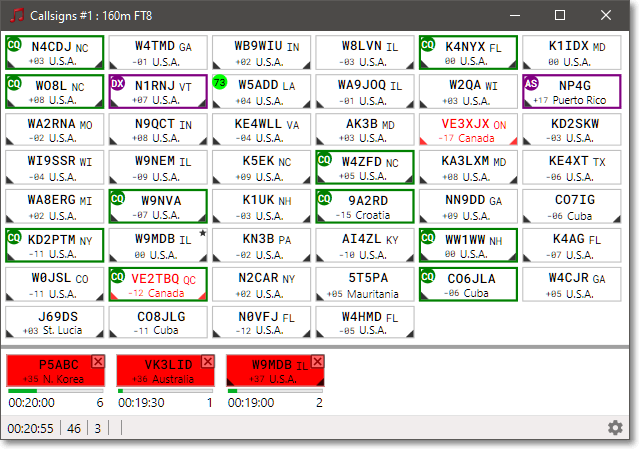Click the progress bar under P5ABC
The image size is (639, 449).
tap(55, 391)
